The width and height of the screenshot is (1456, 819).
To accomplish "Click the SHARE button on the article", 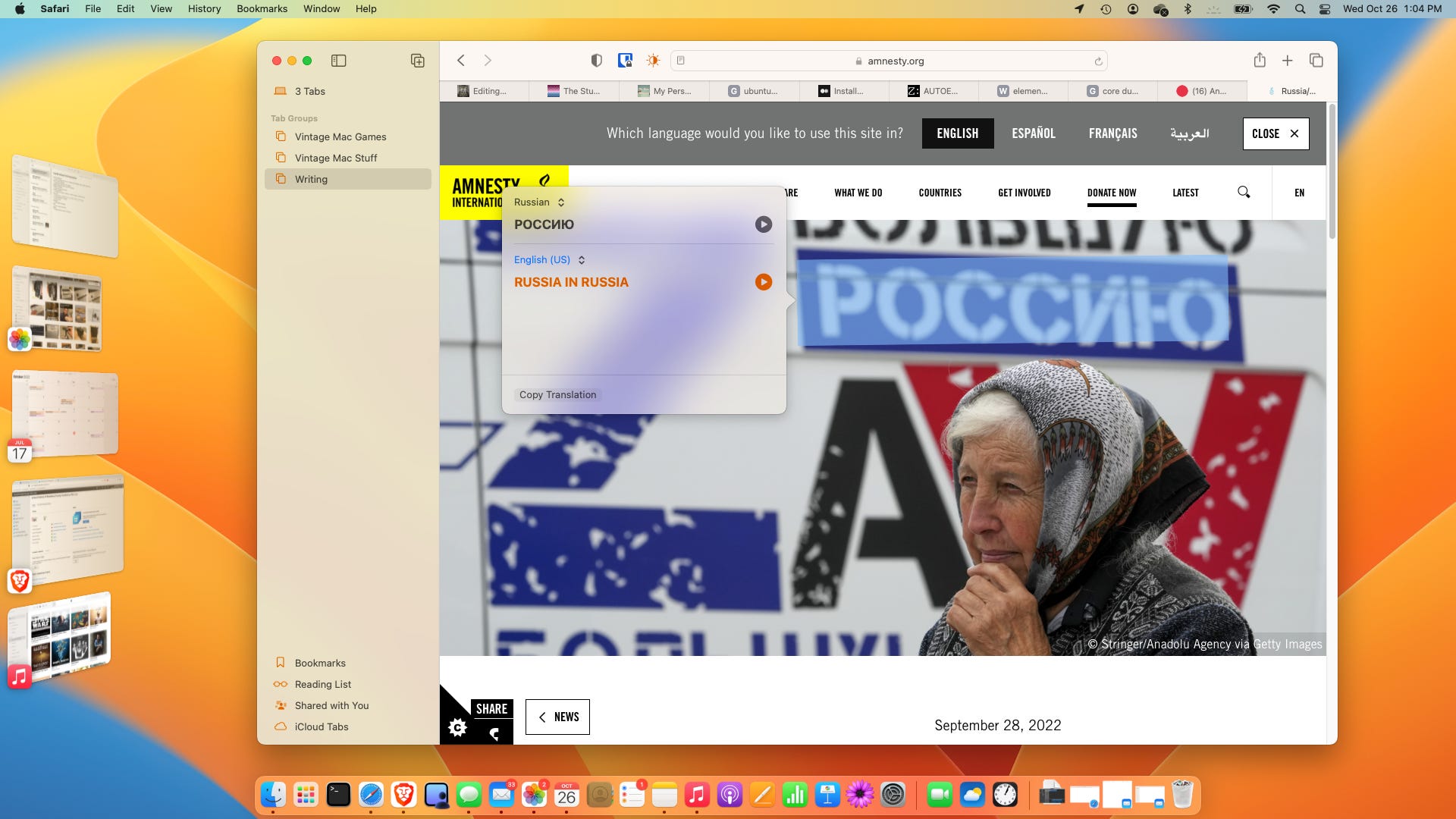I will [491, 709].
